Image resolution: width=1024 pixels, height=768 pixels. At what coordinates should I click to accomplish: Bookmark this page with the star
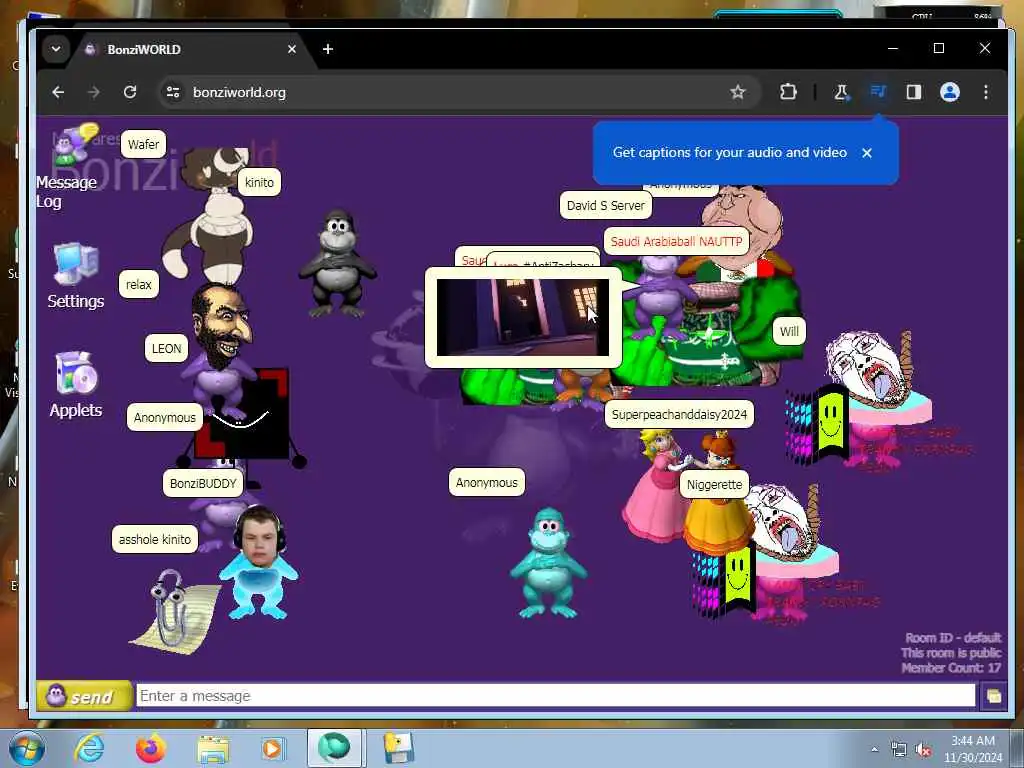[x=738, y=92]
